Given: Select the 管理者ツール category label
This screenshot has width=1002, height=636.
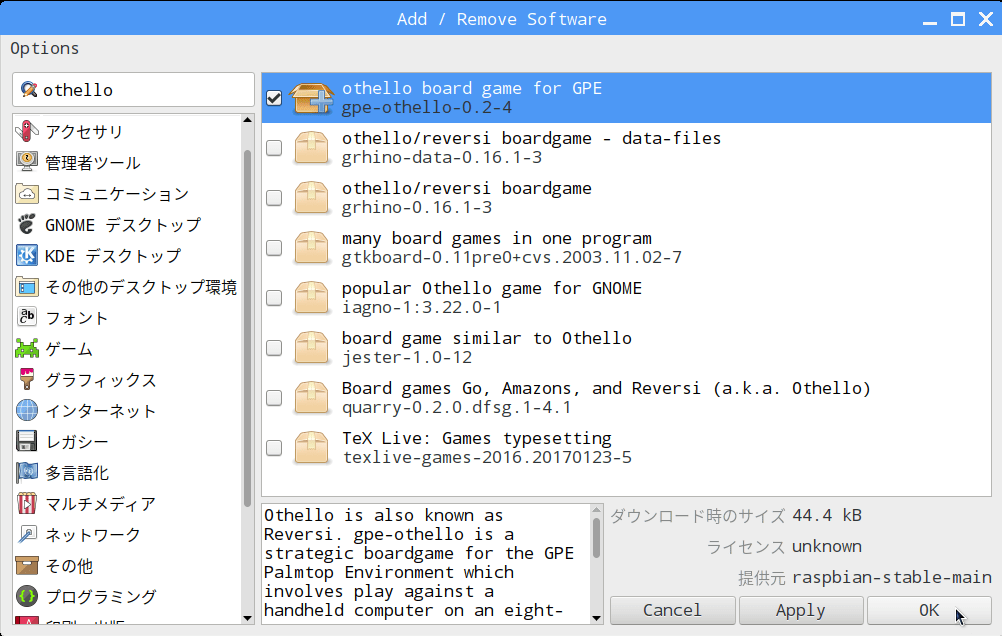Looking at the screenshot, I should click(x=93, y=163).
